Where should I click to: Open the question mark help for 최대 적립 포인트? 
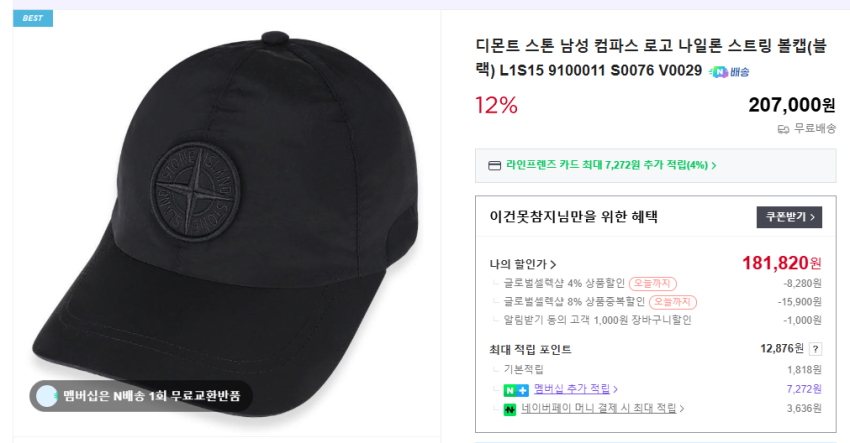click(x=815, y=349)
